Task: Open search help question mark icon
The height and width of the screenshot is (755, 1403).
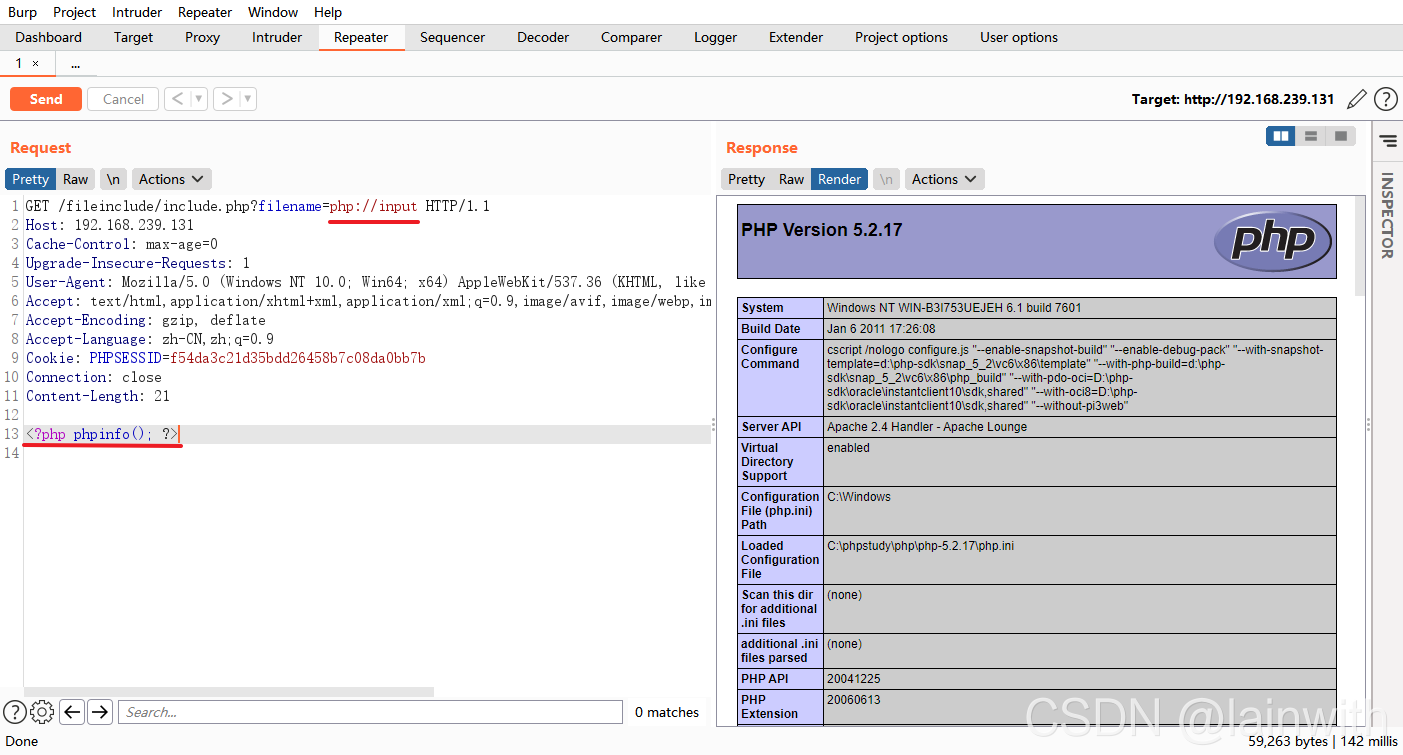Action: tap(15, 712)
